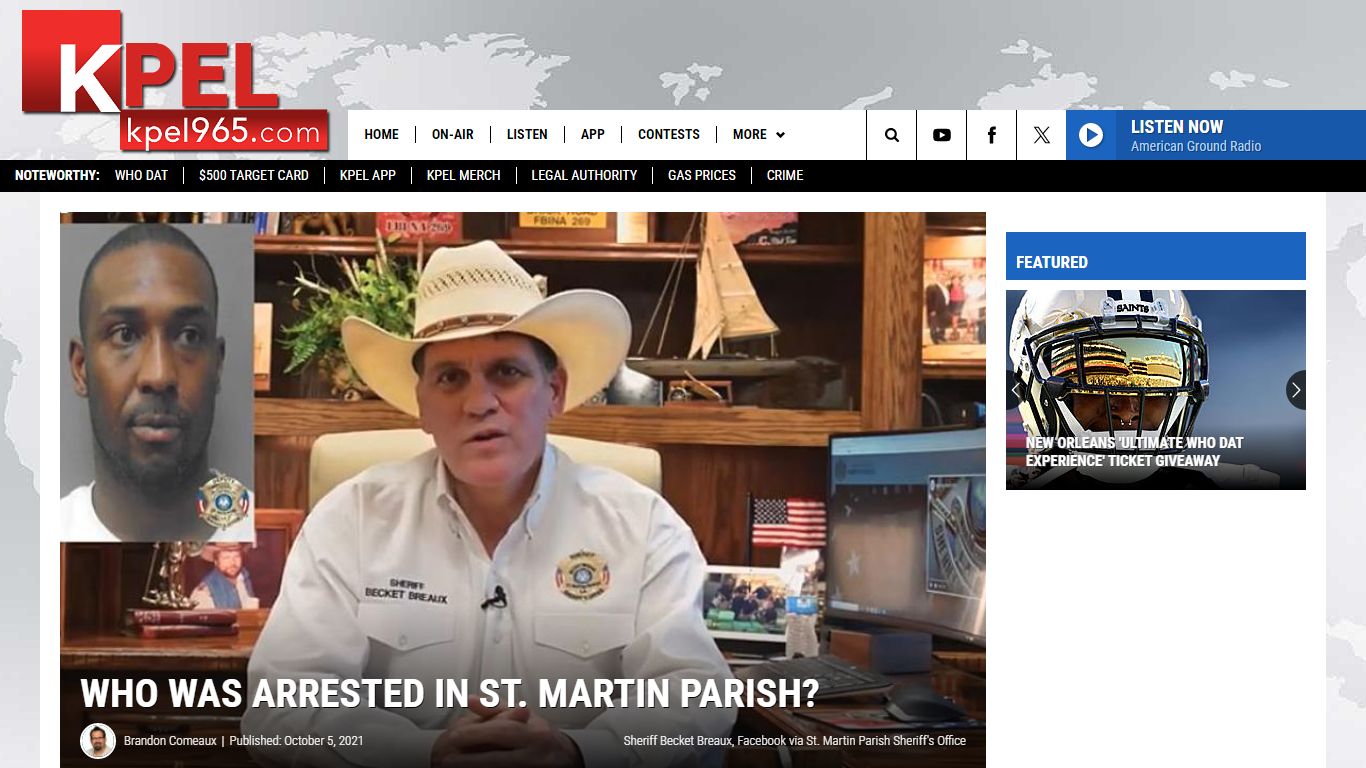The width and height of the screenshot is (1366, 768).
Task: Open the Who Dat noteworthy link
Action: click(141, 175)
